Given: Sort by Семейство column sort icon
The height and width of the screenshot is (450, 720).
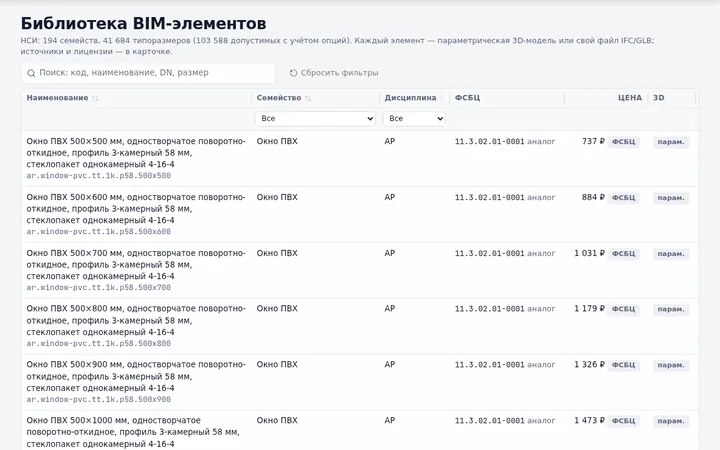Looking at the screenshot, I should (x=308, y=98).
